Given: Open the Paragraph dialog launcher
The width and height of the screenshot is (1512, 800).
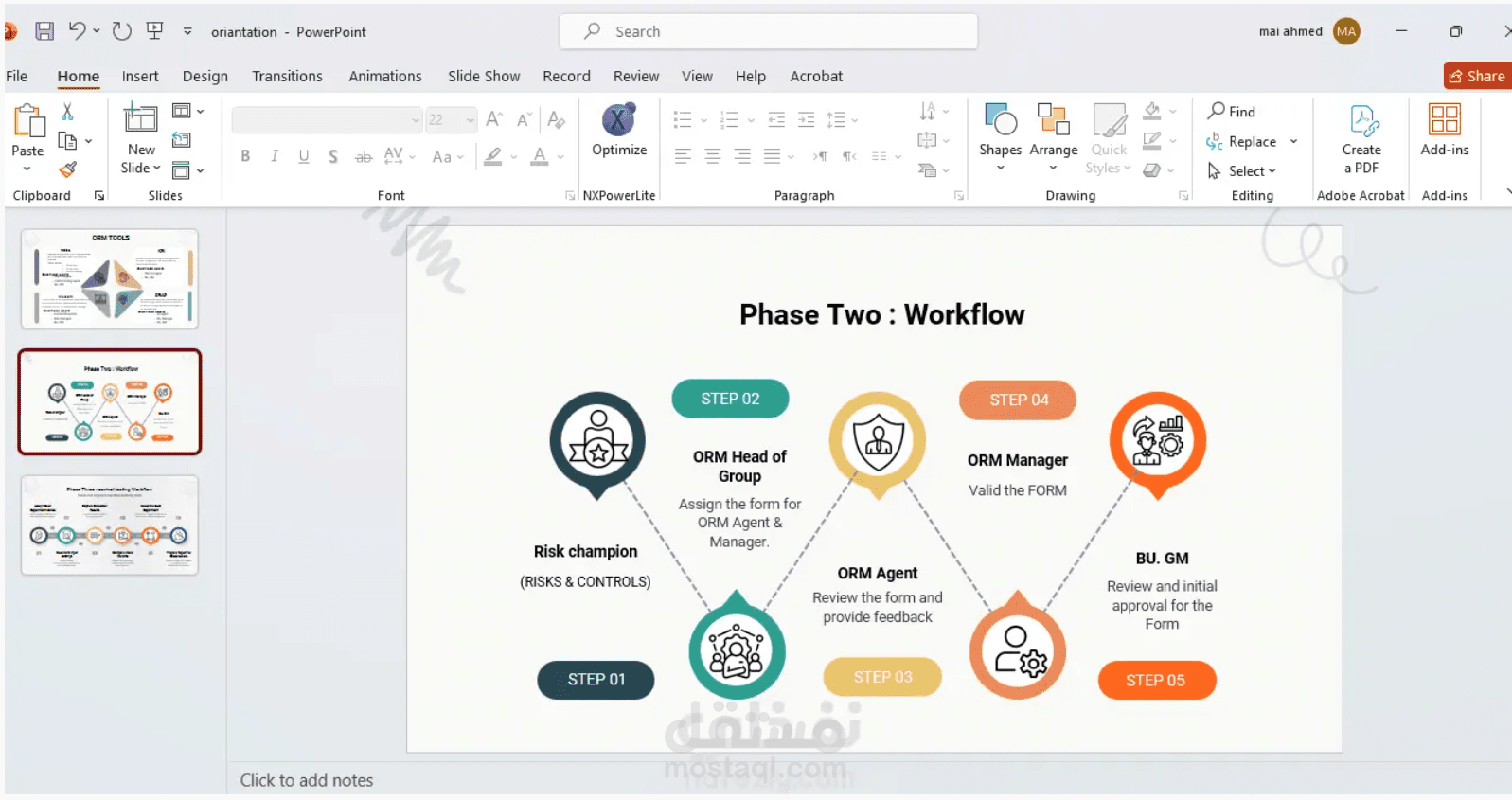Looking at the screenshot, I should pos(959,196).
